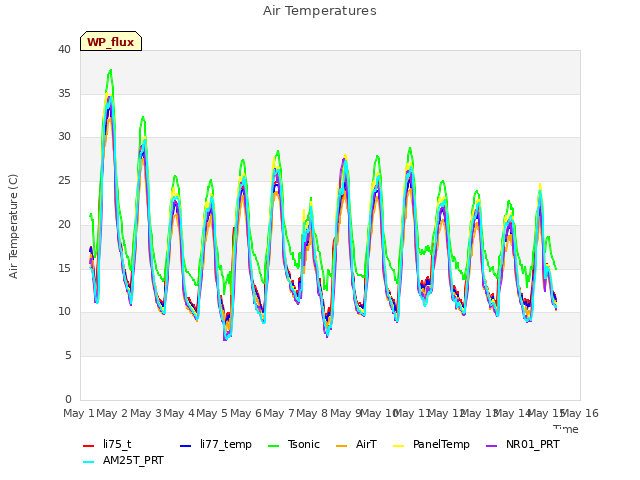Image resolution: width=640 pixels, height=480 pixels.
Task: Click the WP_flux annotation label
Action: pos(111,42)
